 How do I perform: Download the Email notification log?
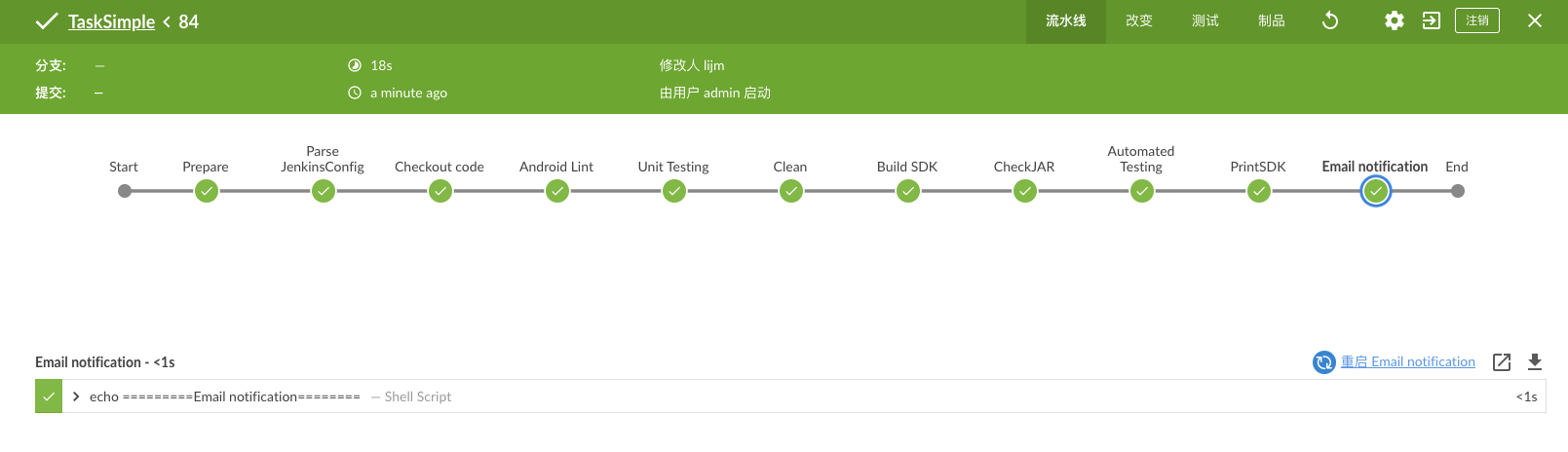[x=1535, y=362]
